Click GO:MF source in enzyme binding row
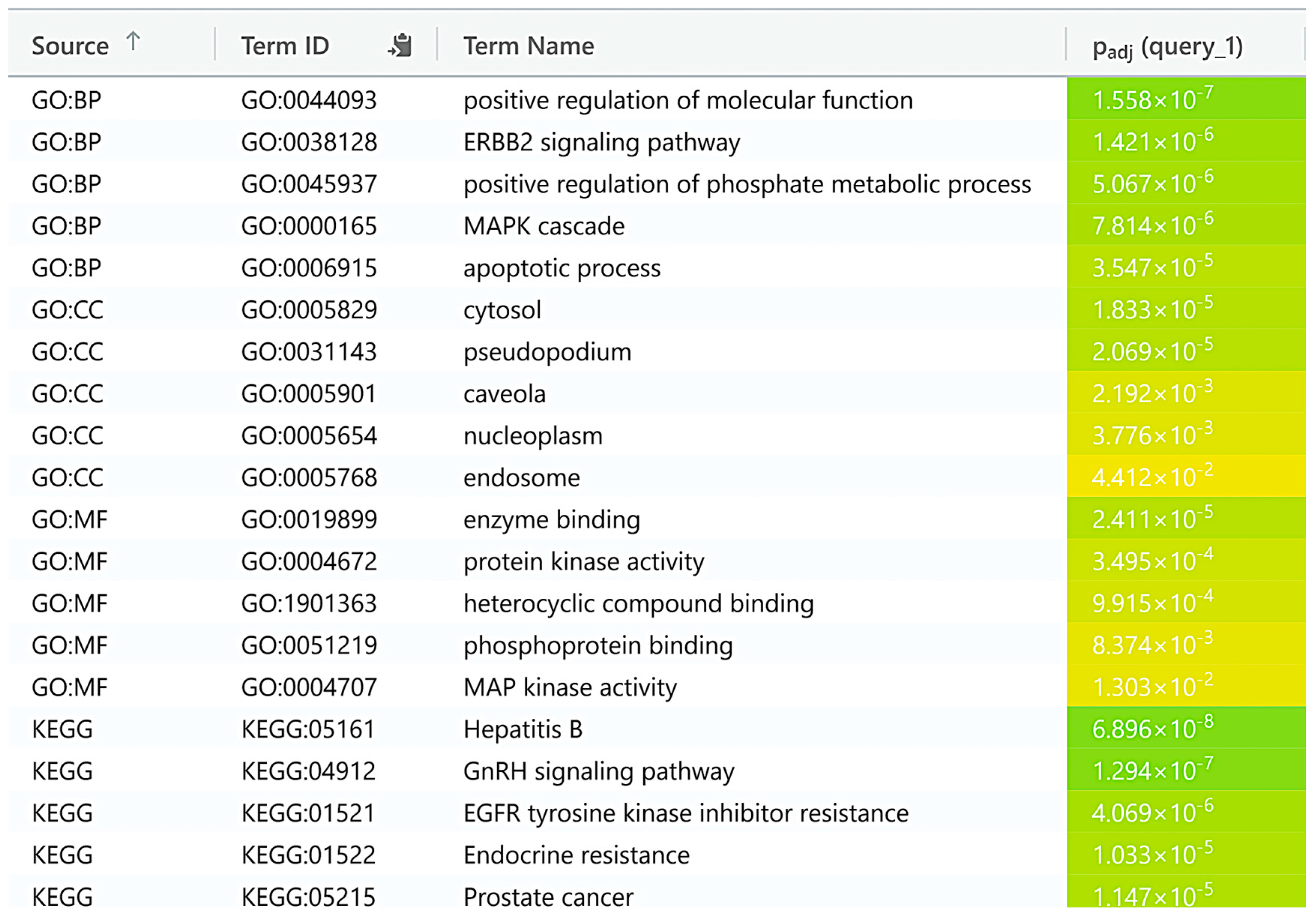The image size is (1316, 917). [69, 520]
